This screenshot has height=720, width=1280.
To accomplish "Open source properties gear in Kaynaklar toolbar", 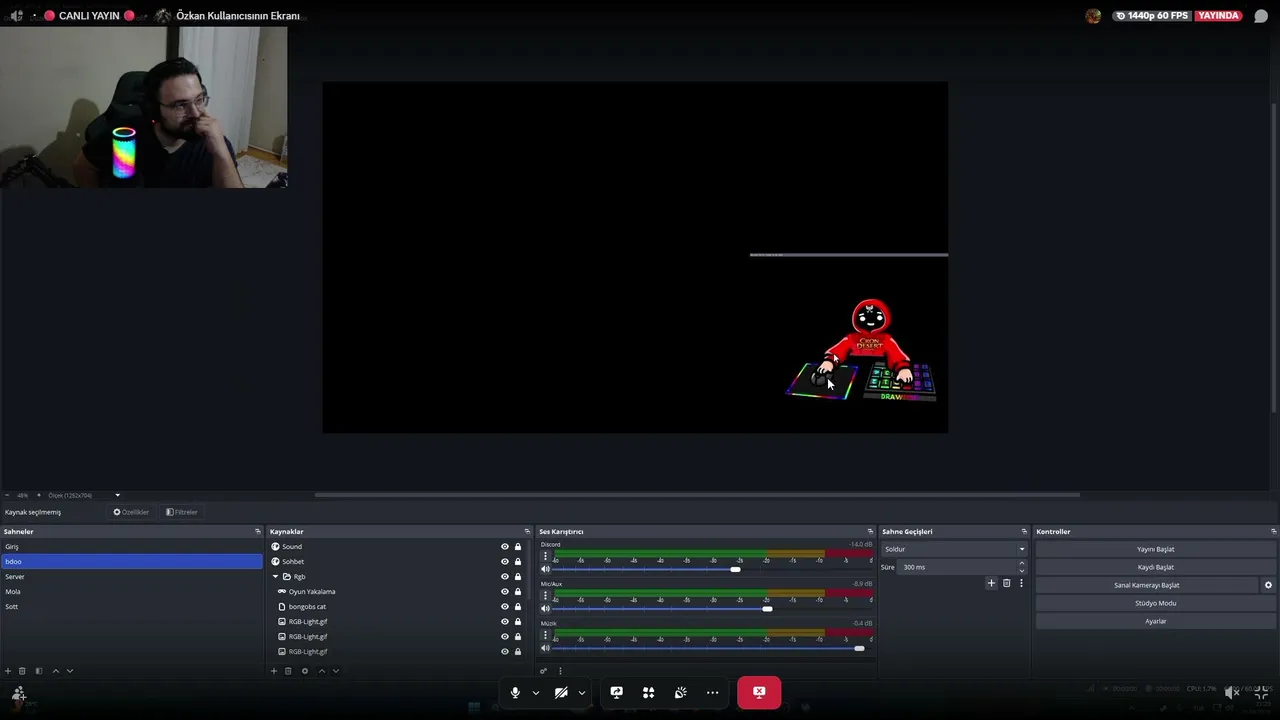I will [305, 671].
